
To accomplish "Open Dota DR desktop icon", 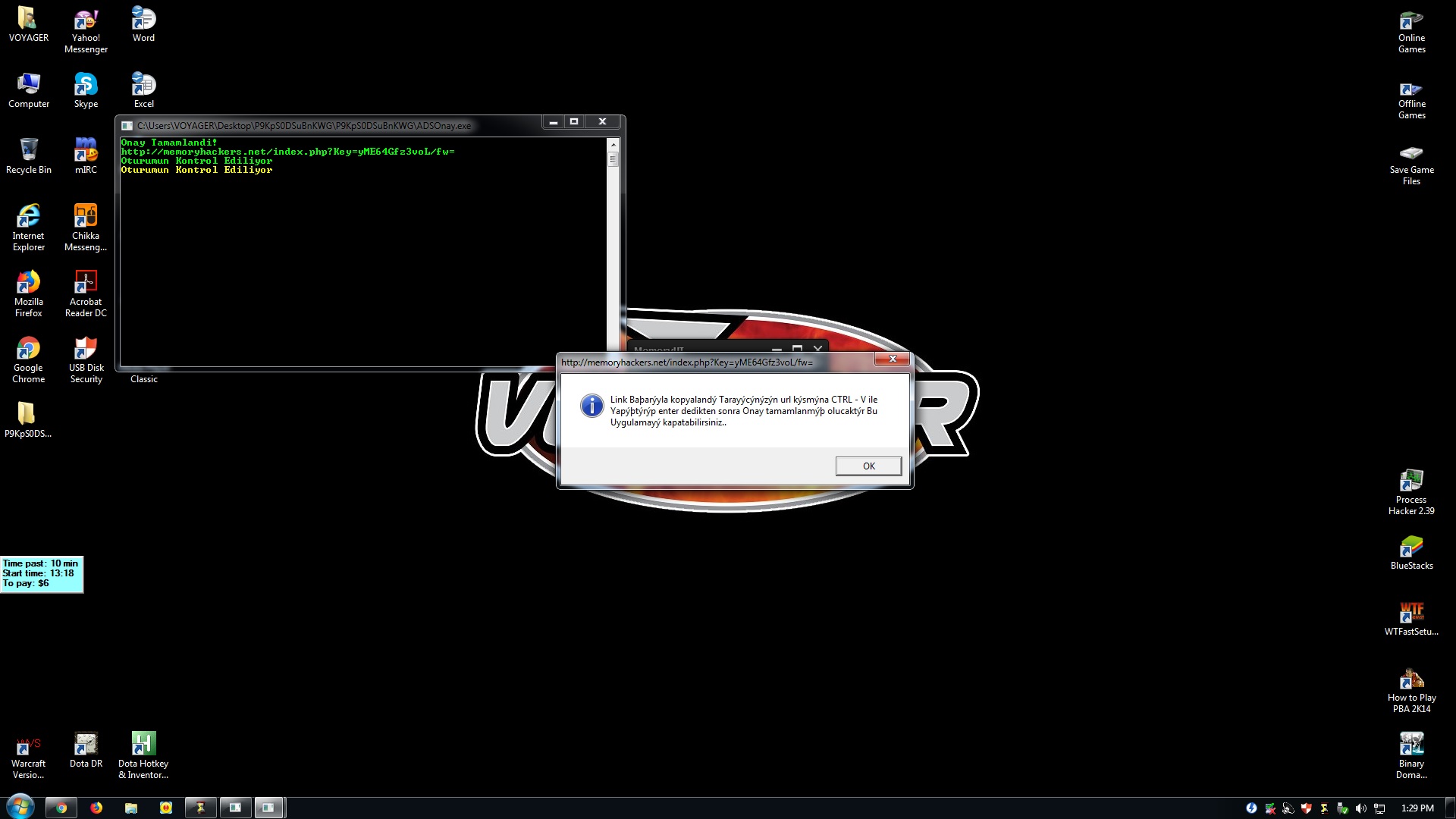I will (86, 750).
